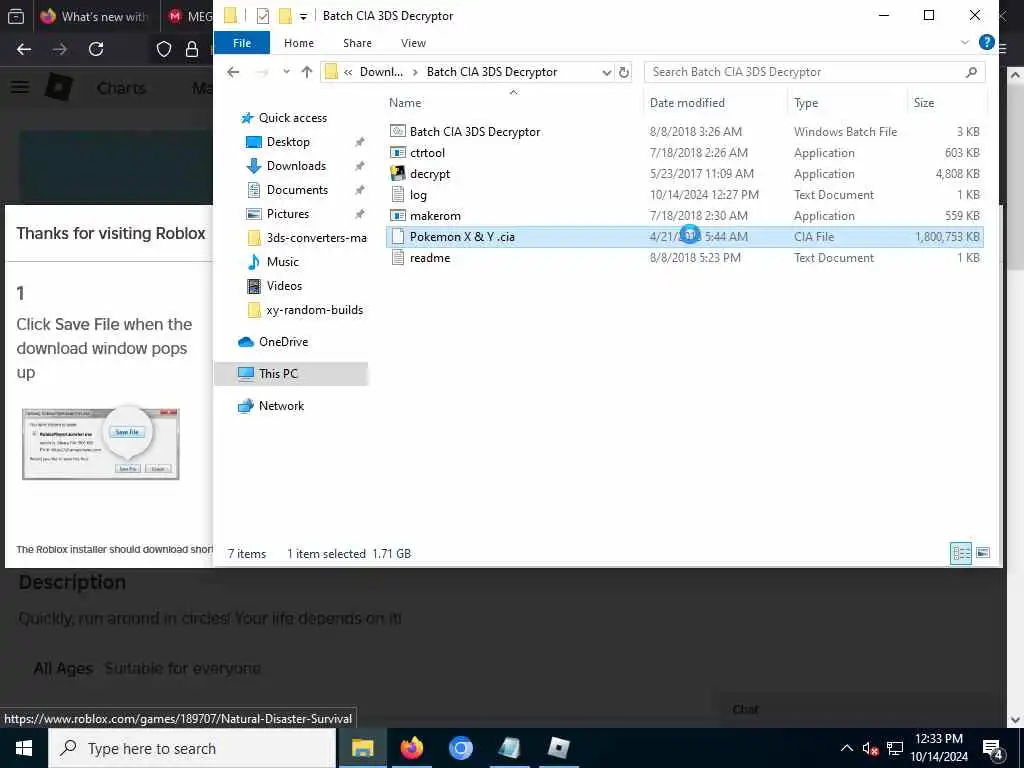This screenshot has width=1024, height=768.
Task: Click the muted volume tray icon
Action: pos(870,749)
